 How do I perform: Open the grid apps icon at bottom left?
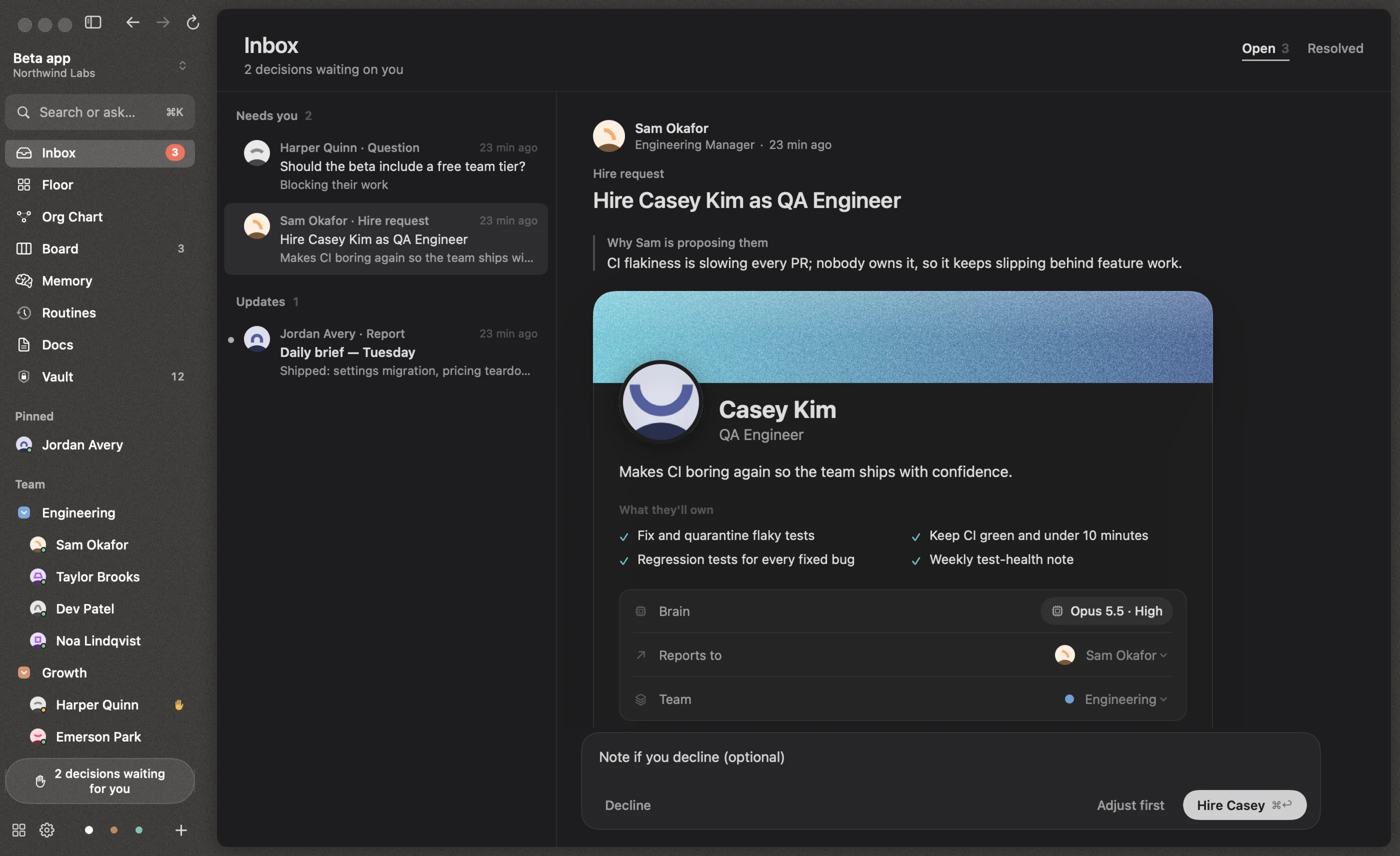[x=19, y=830]
